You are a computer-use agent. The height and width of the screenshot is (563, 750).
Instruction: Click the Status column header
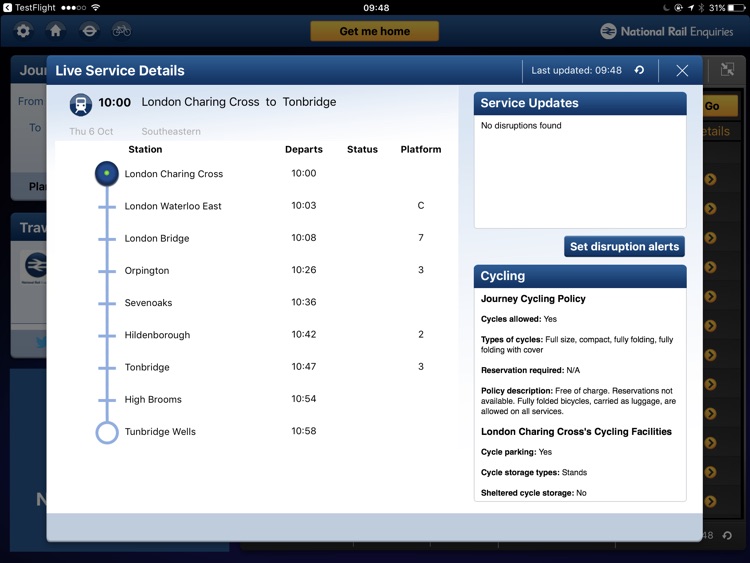click(x=362, y=149)
